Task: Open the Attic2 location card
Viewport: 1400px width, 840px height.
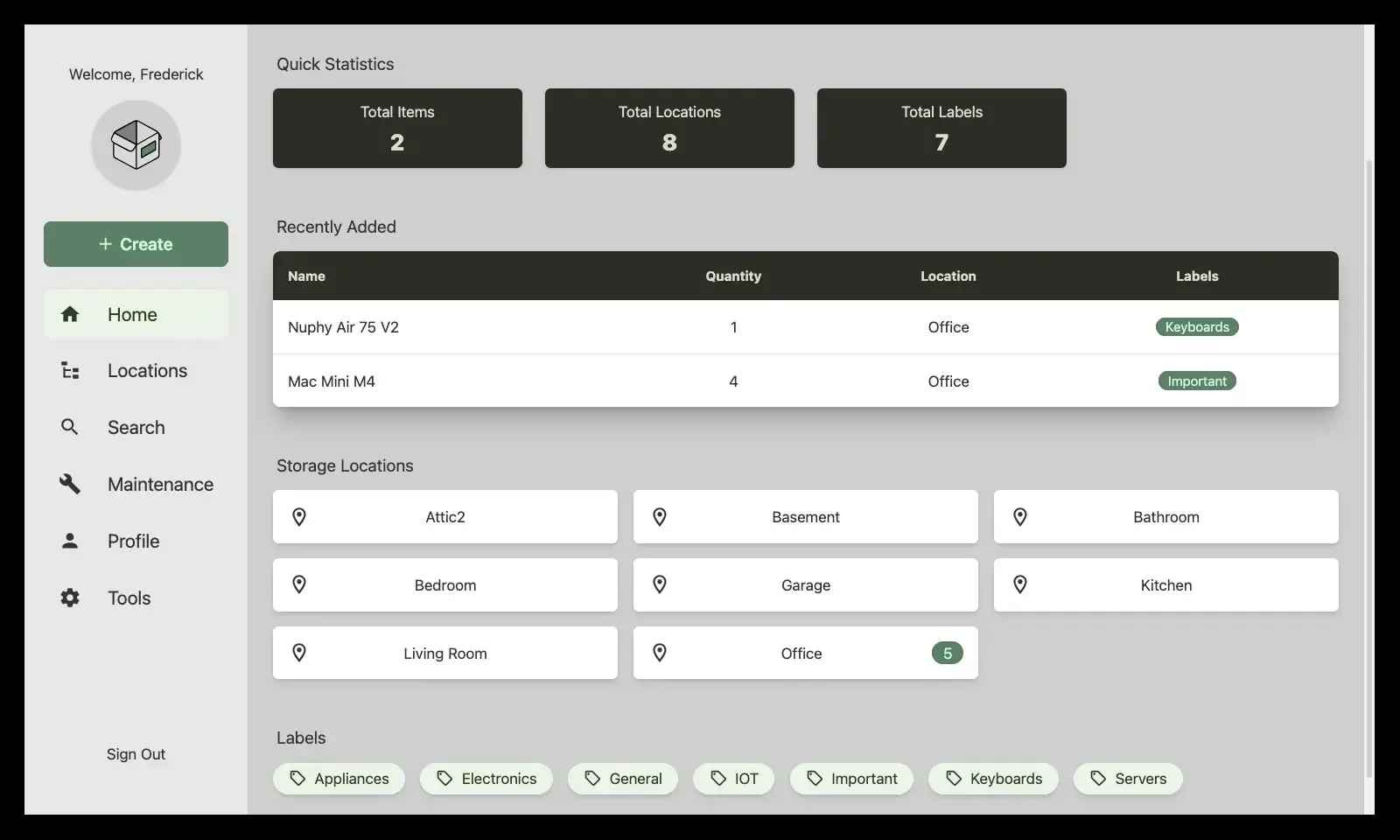Action: [444, 516]
